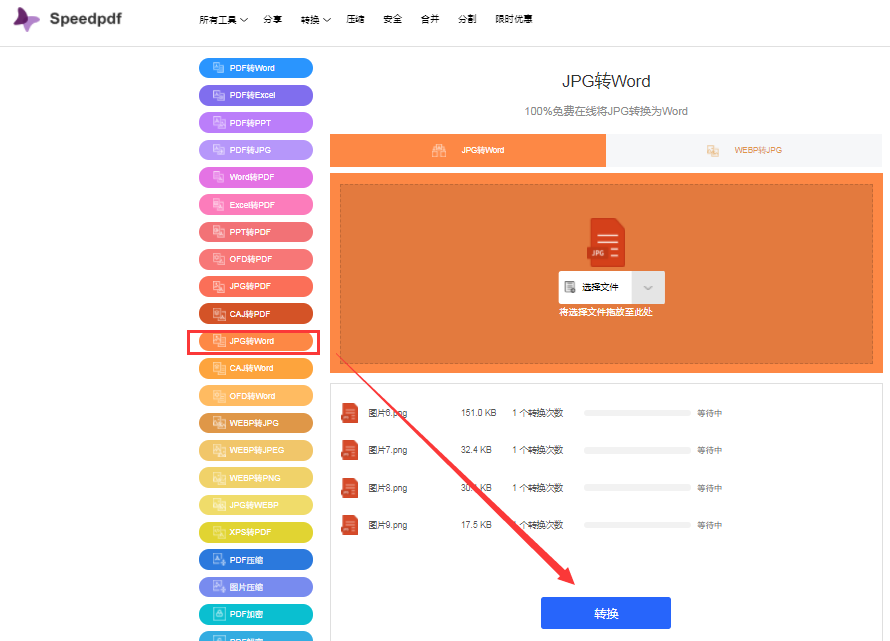This screenshot has width=890, height=641.
Task: Click the blue 转换 convert button
Action: click(x=606, y=613)
